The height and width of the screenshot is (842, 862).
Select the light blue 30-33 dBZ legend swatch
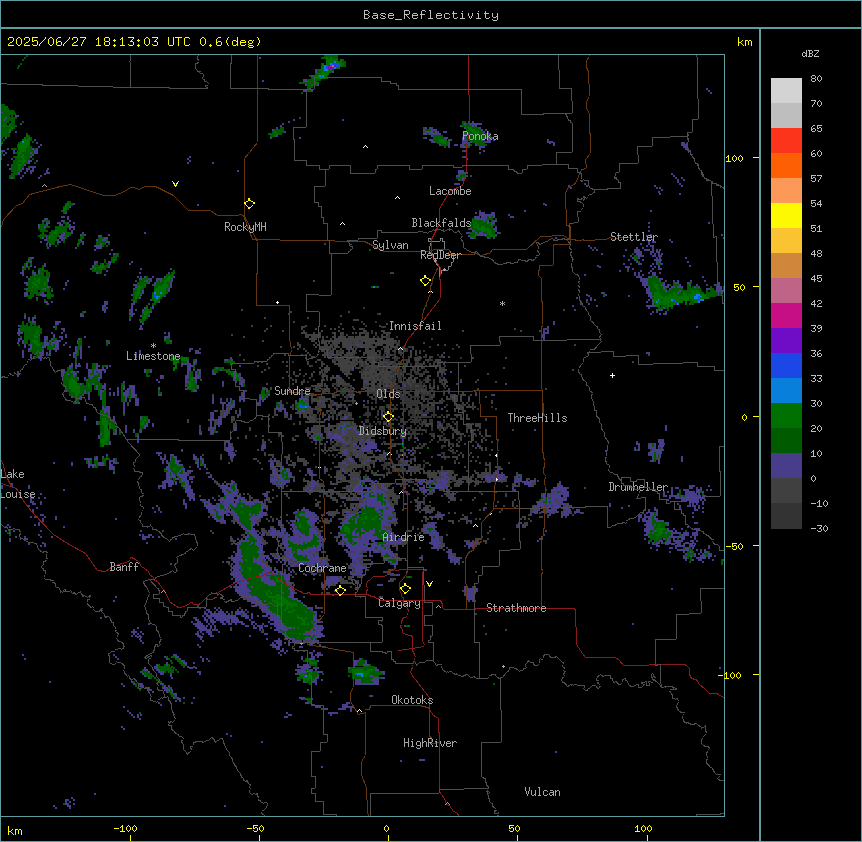click(x=786, y=391)
